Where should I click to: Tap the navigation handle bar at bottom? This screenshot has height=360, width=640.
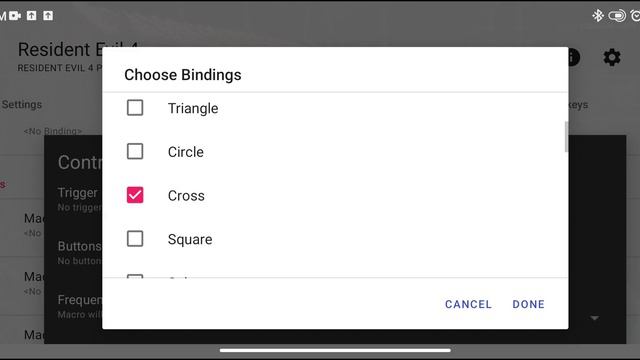tap(335, 350)
